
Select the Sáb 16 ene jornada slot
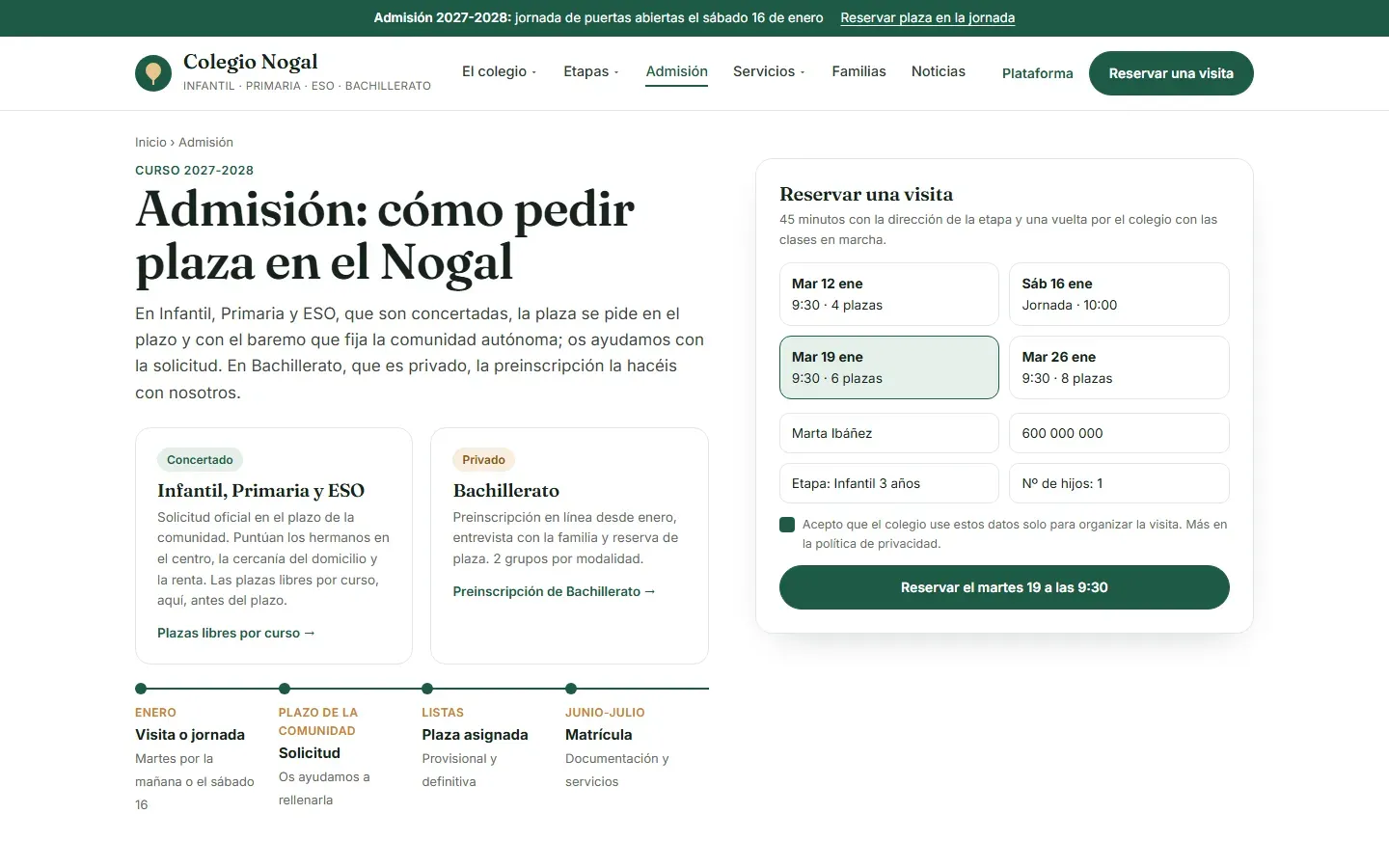coord(1119,294)
